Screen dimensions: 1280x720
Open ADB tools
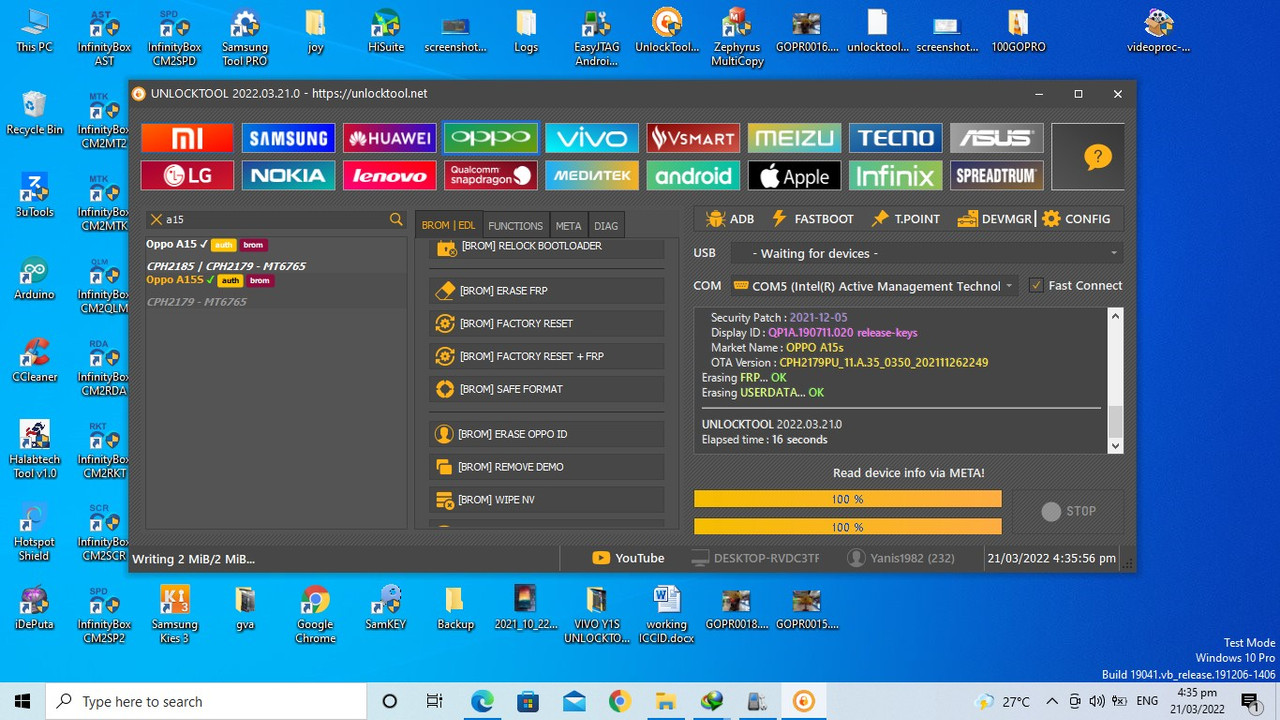(729, 218)
